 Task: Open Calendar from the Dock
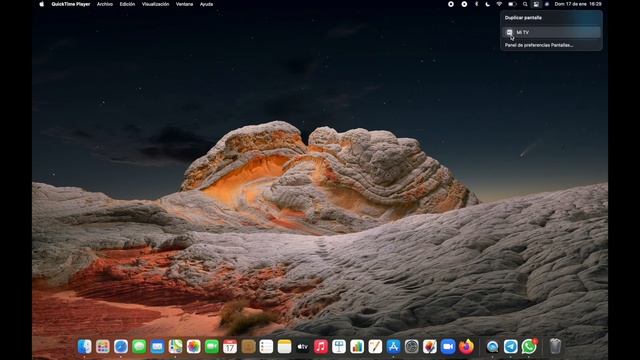230,347
